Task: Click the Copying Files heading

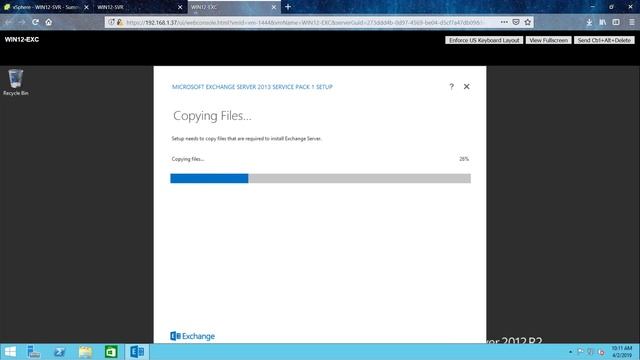Action: (x=212, y=116)
